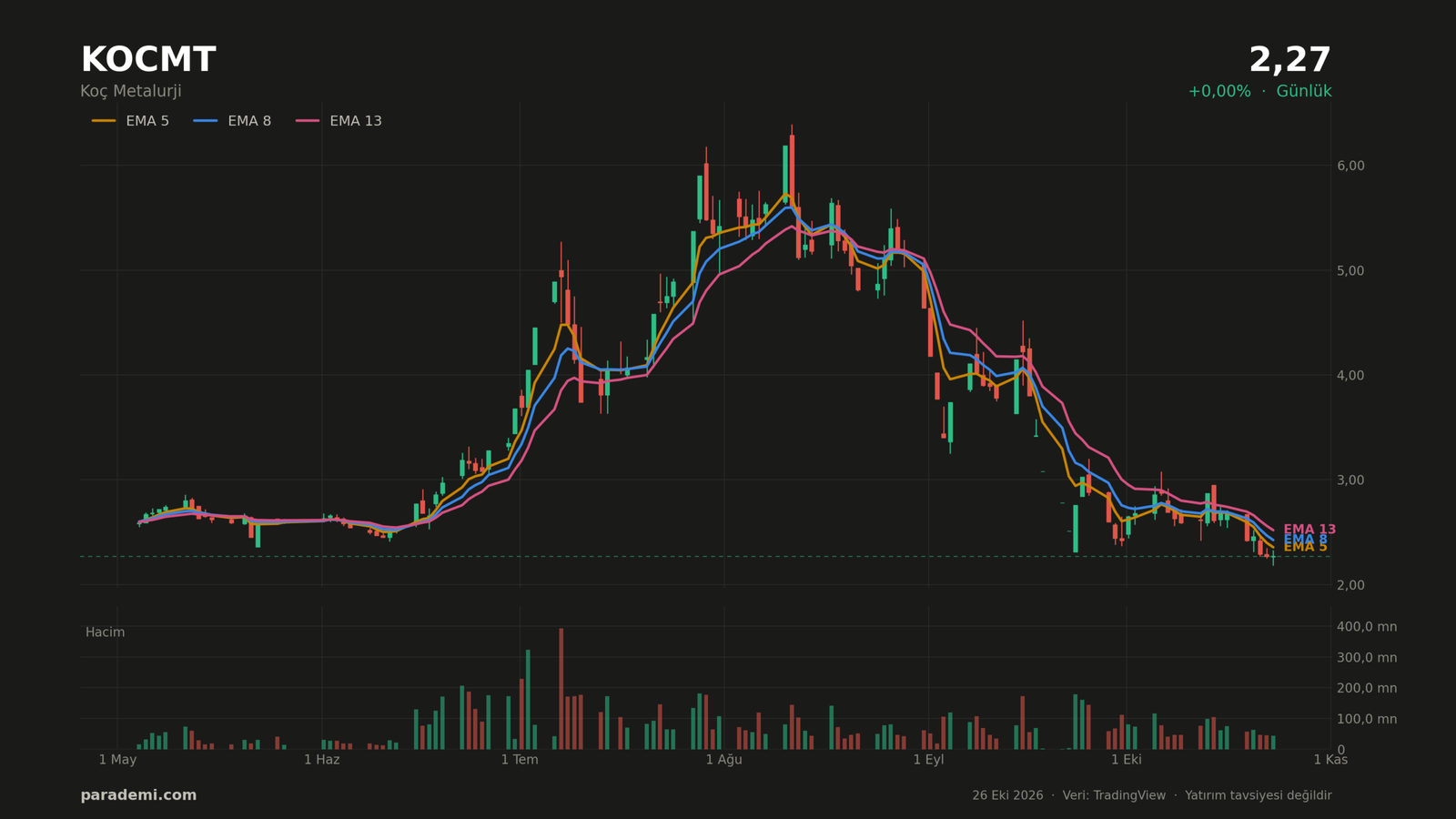1456x819 pixels.
Task: Click the 2,00 price axis label
Action: tap(1350, 585)
